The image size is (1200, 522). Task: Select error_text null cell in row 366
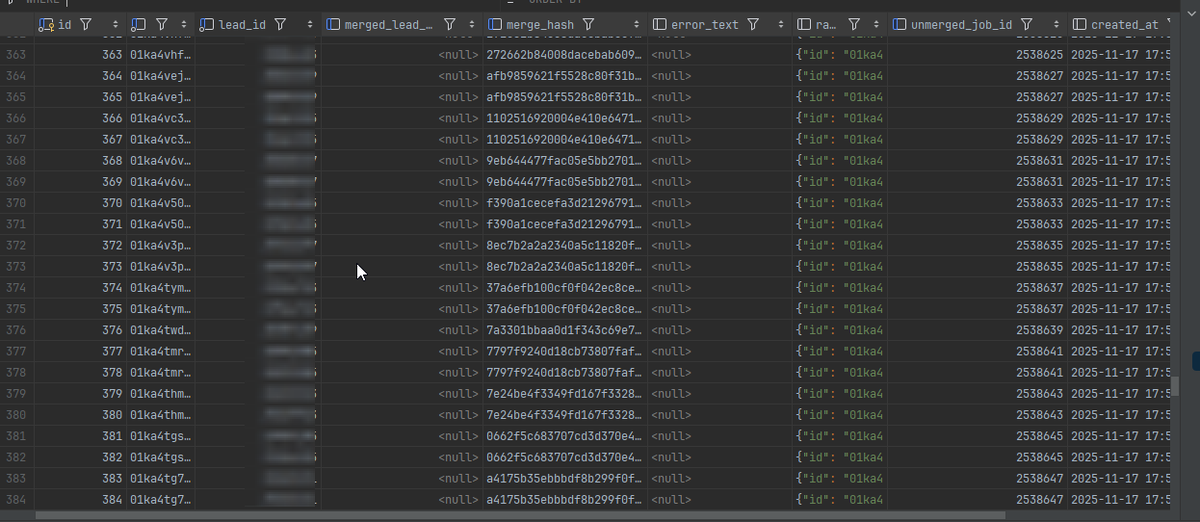pos(719,118)
